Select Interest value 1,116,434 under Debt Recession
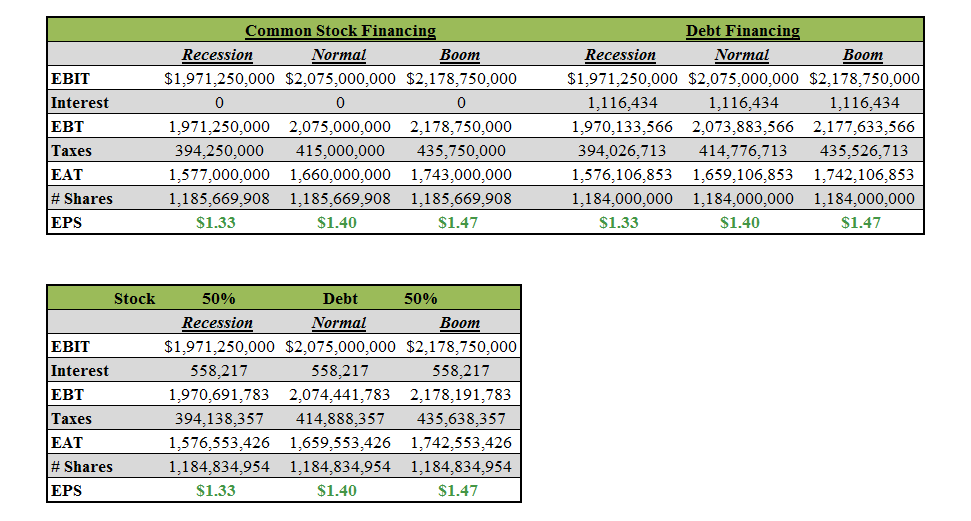Screen dimensions: 971x521 point(621,103)
